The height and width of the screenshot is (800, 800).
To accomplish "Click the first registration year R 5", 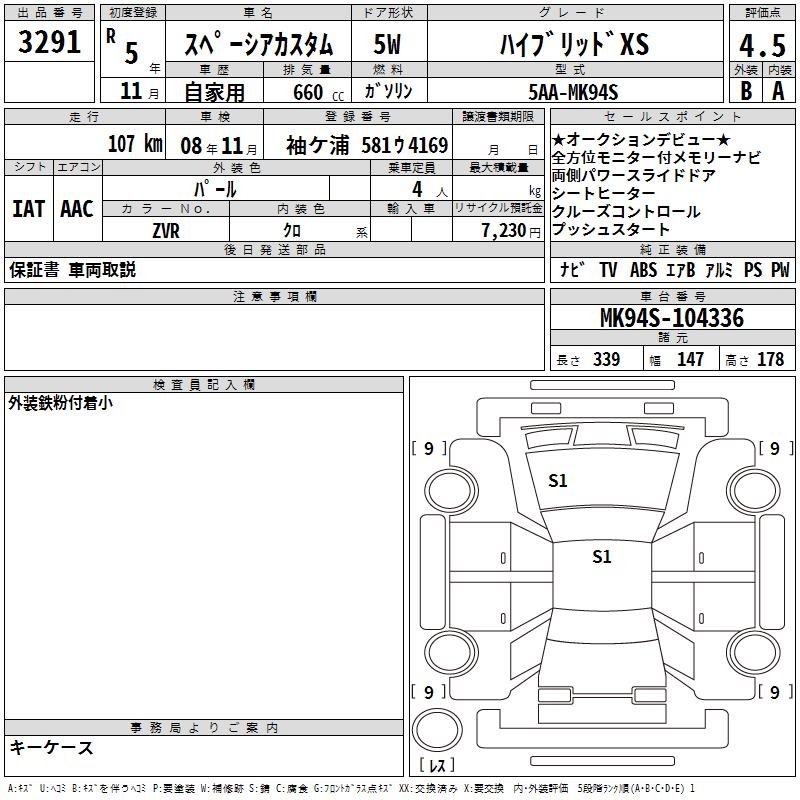I will click(x=123, y=46).
